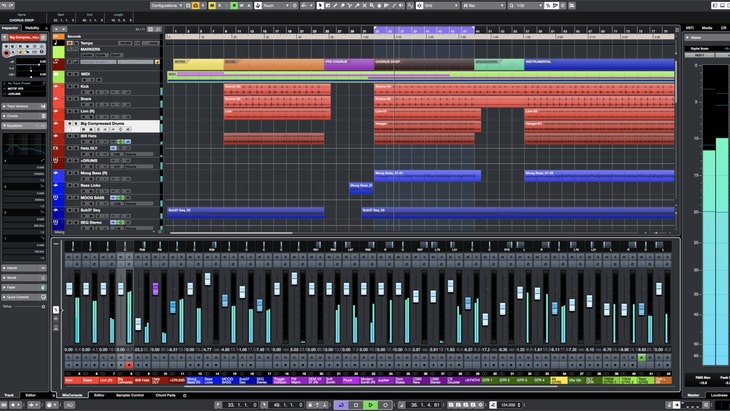
Task: Click the mixer horizontal scrollbar
Action: click(371, 386)
